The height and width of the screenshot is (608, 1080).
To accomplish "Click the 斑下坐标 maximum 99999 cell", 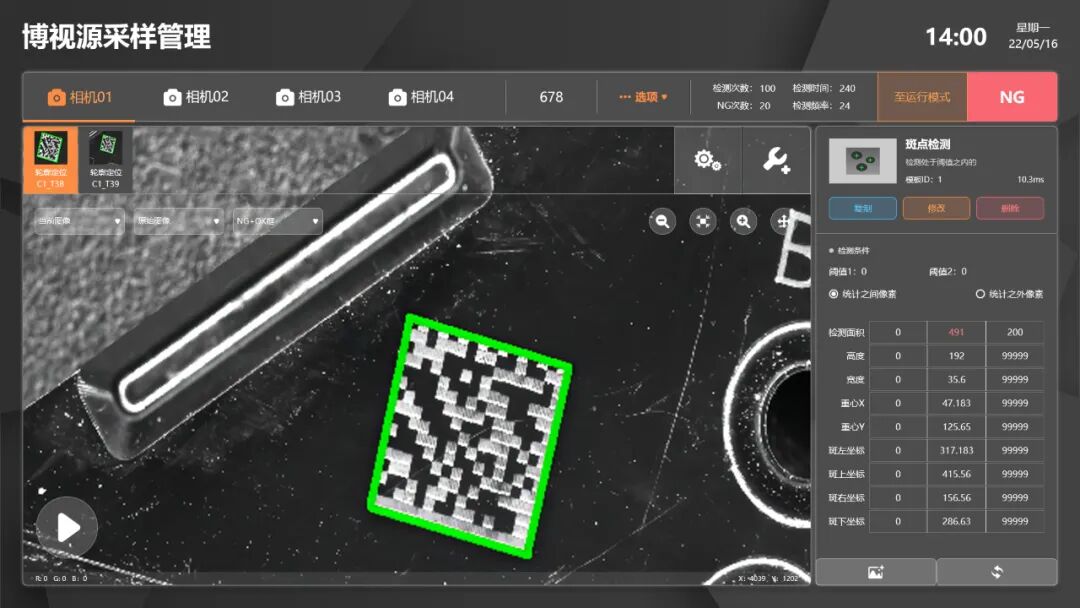I will click(1015, 521).
